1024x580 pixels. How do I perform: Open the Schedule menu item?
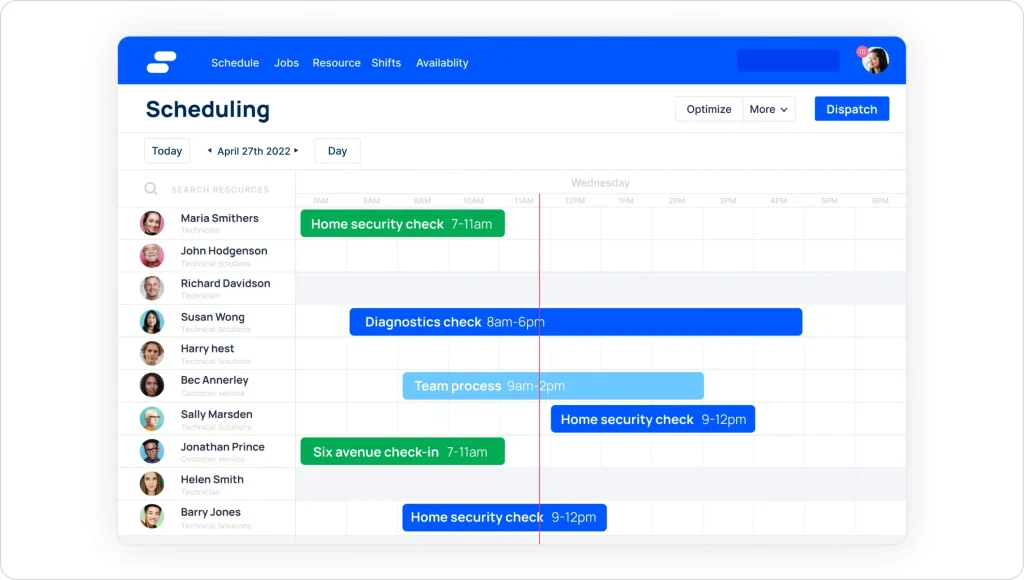click(x=235, y=63)
